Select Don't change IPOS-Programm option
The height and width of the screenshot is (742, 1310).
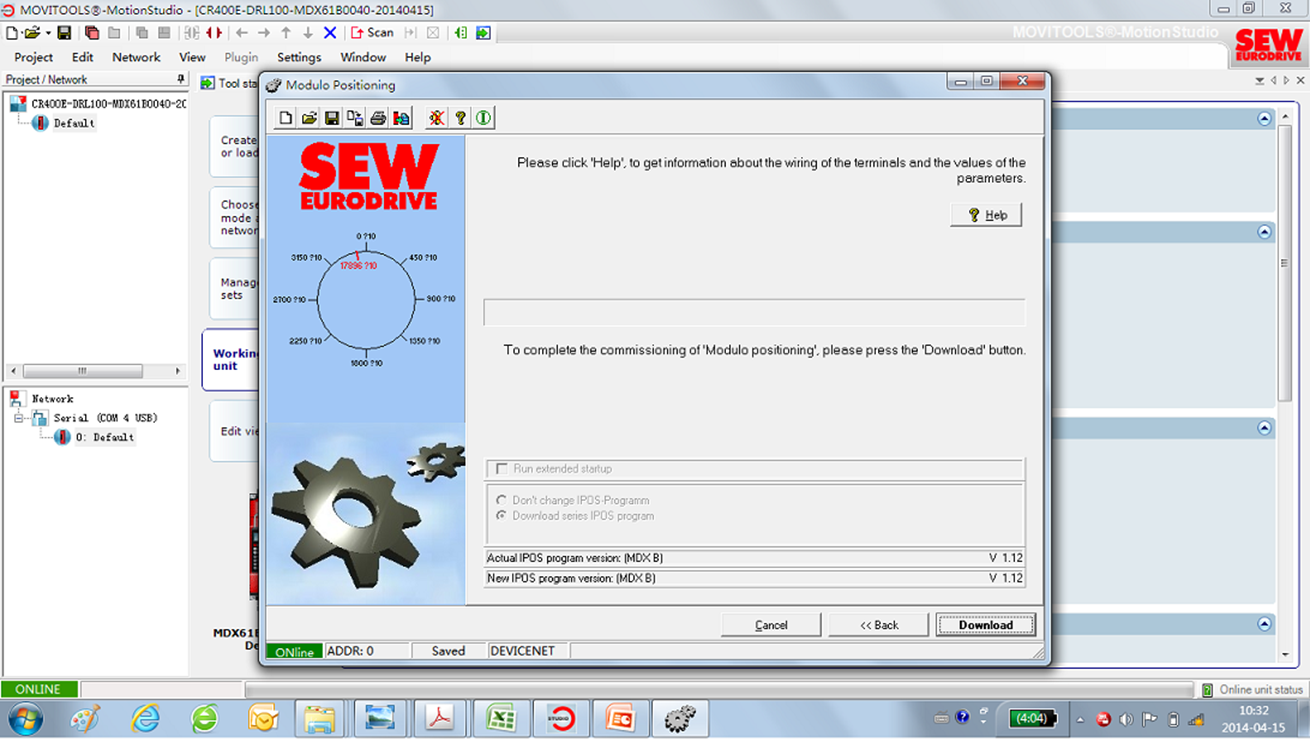click(502, 500)
